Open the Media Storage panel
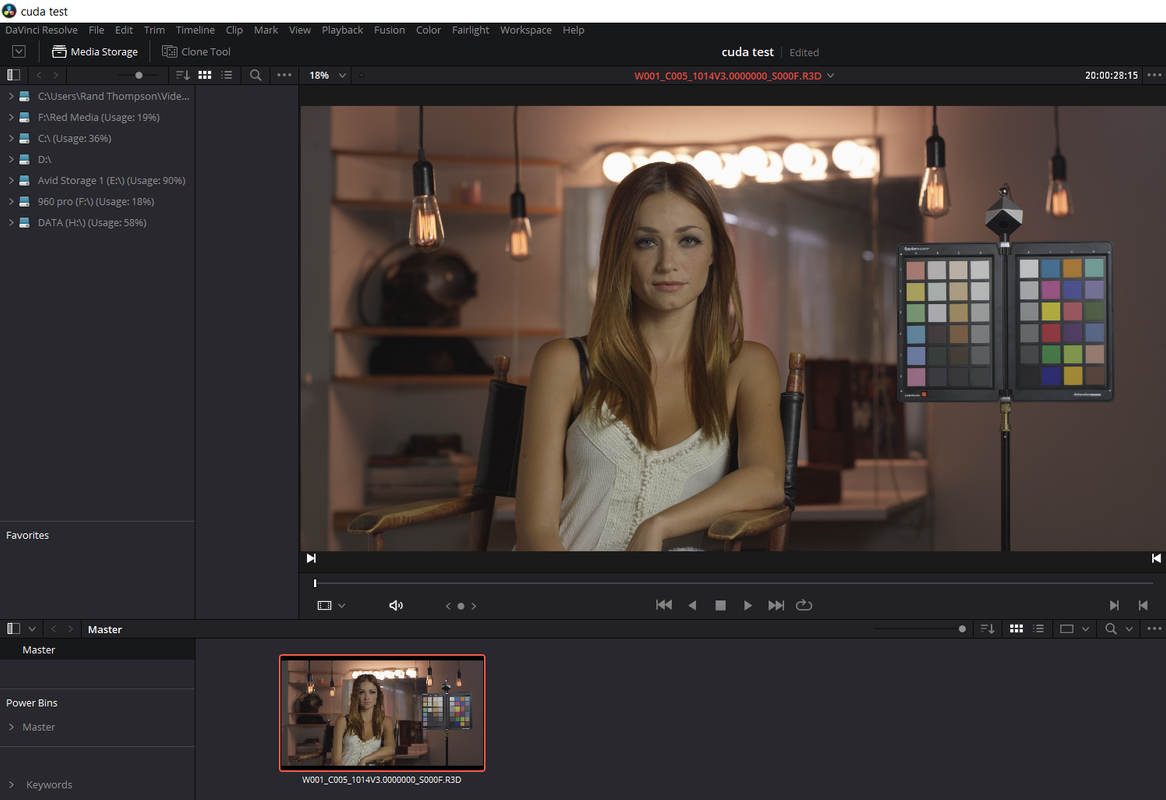This screenshot has height=800, width=1166. tap(94, 51)
